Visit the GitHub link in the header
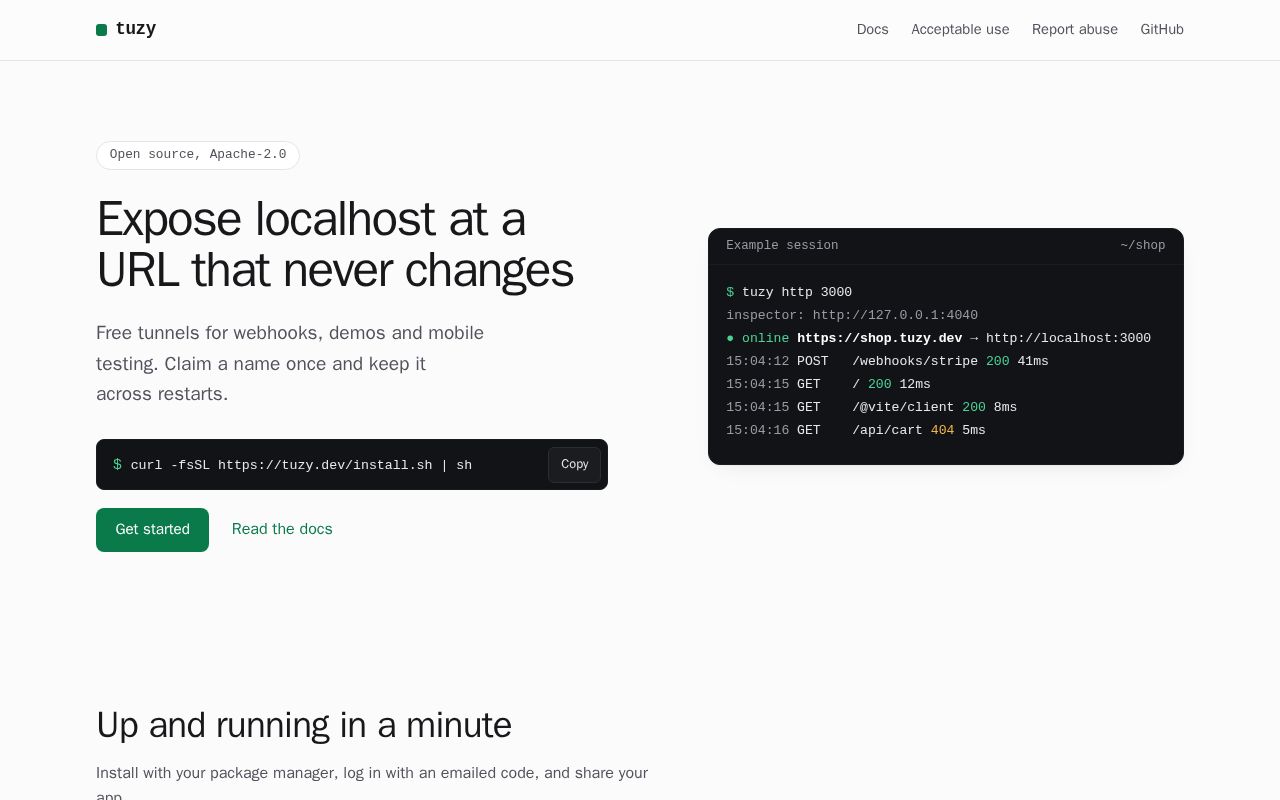The width and height of the screenshot is (1280, 800). [x=1162, y=30]
